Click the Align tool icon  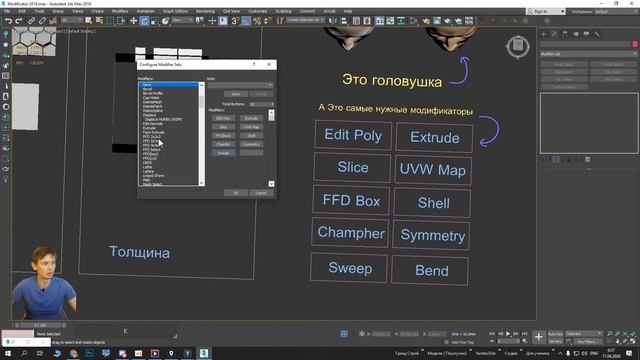pos(344,21)
